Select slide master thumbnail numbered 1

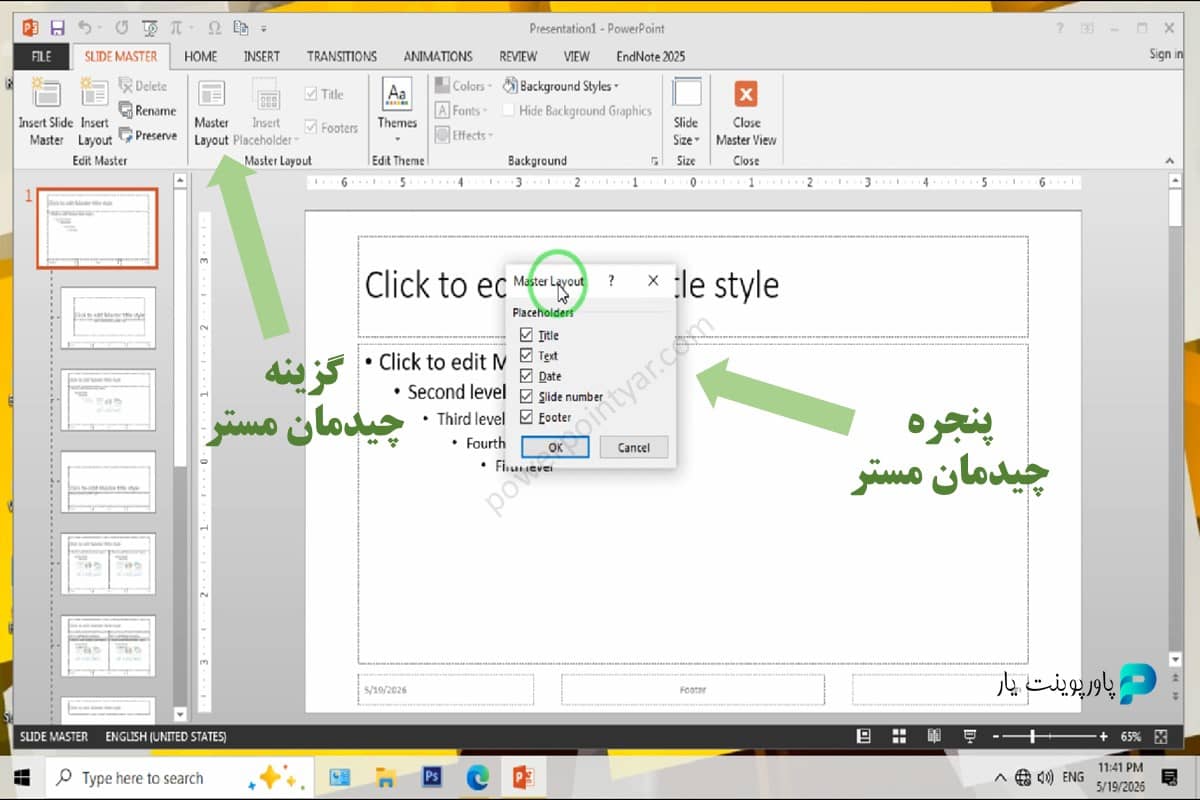tap(97, 229)
